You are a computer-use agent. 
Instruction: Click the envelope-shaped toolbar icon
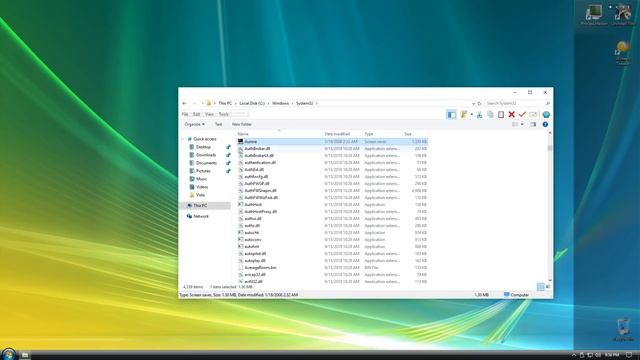(533, 115)
